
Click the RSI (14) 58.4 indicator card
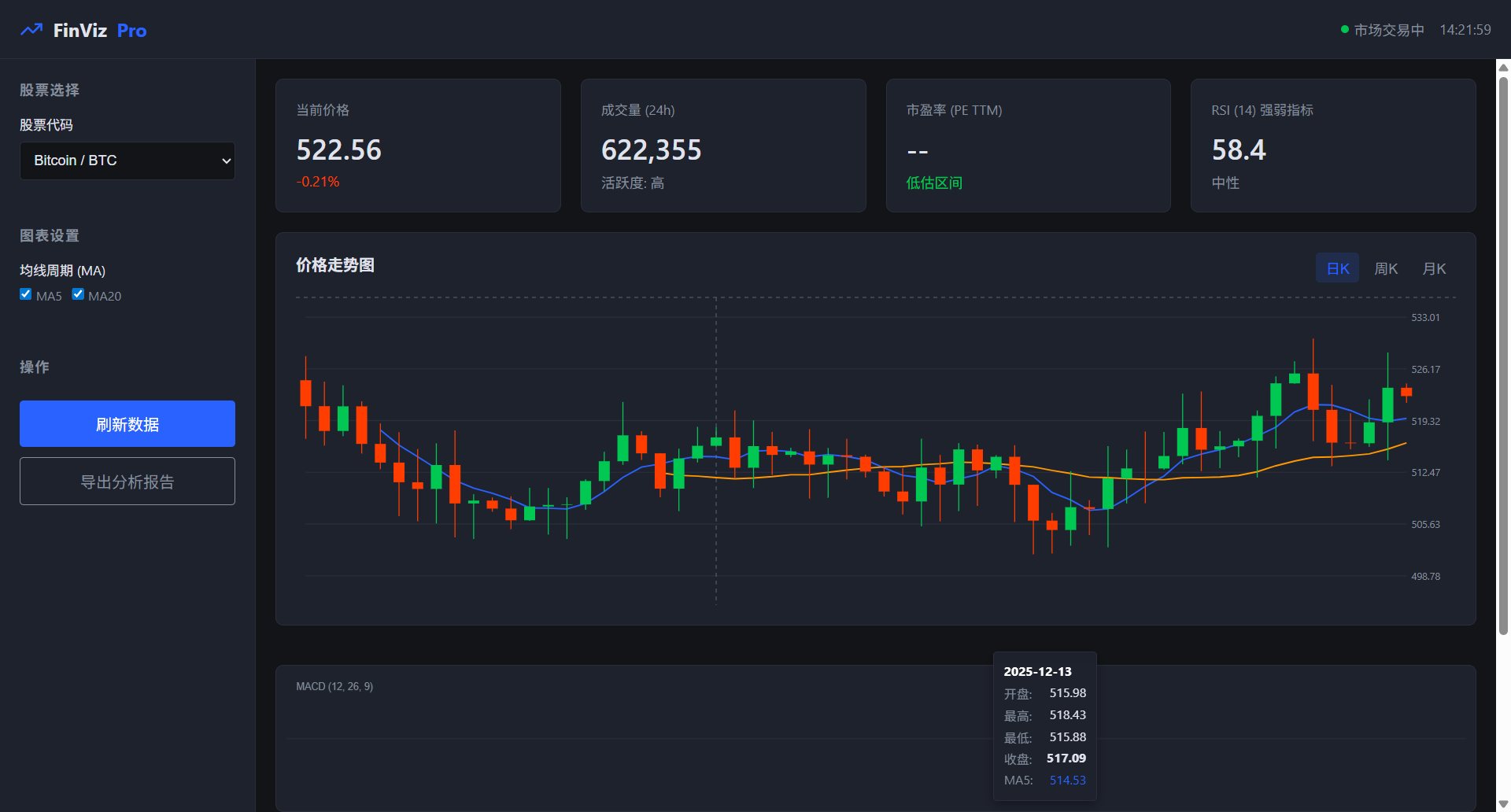pos(1332,146)
